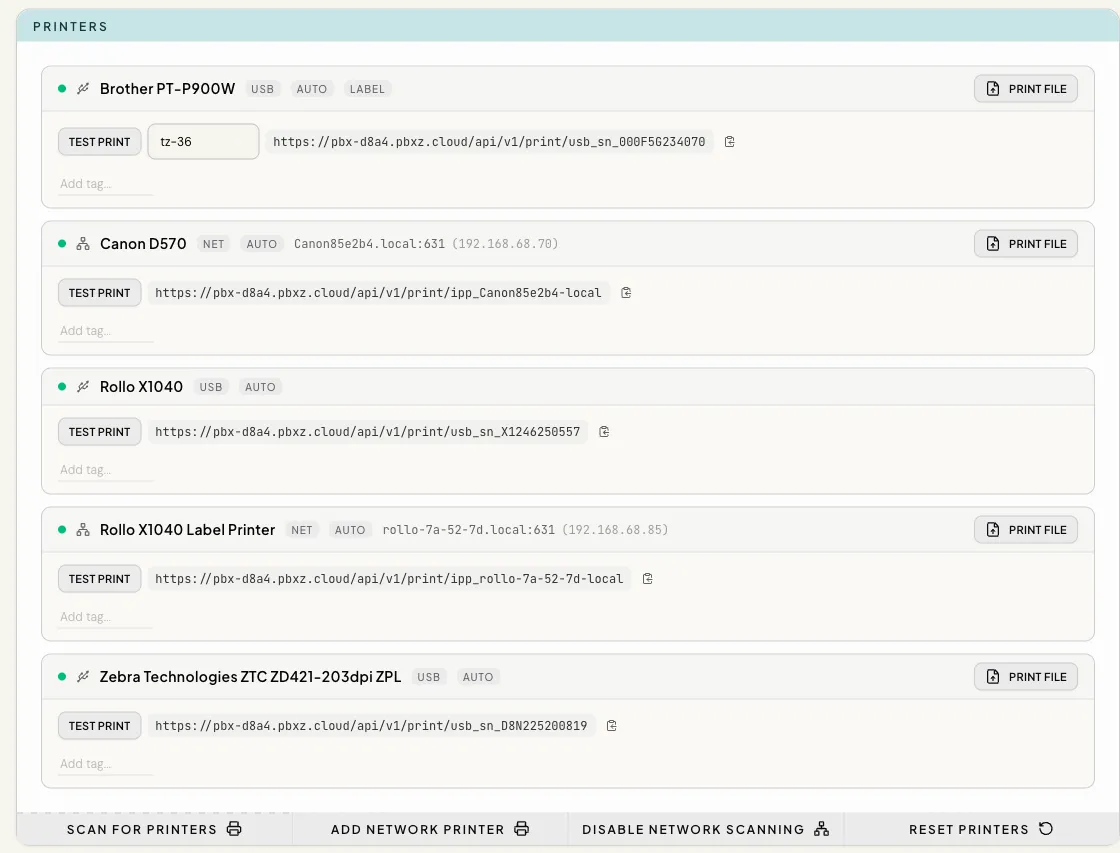Viewport: 1120px width, 853px height.
Task: Click the USB icon beside Zebra Technologies ZTC
Action: [83, 677]
